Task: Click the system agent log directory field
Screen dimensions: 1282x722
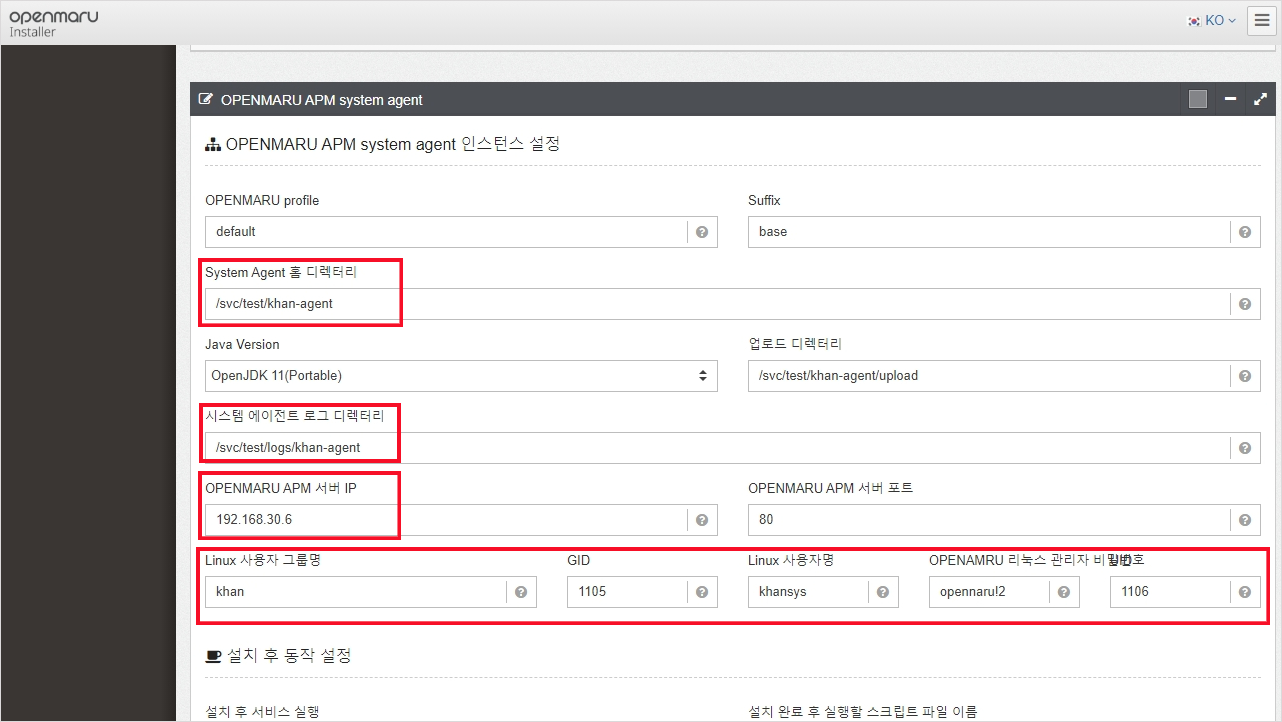Action: [x=715, y=448]
